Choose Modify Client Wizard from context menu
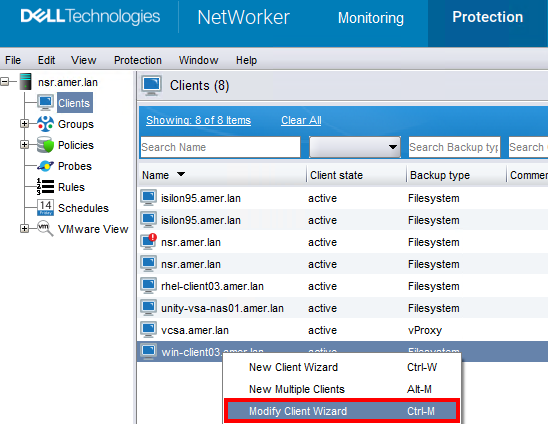This screenshot has height=424, width=548. (x=342, y=411)
